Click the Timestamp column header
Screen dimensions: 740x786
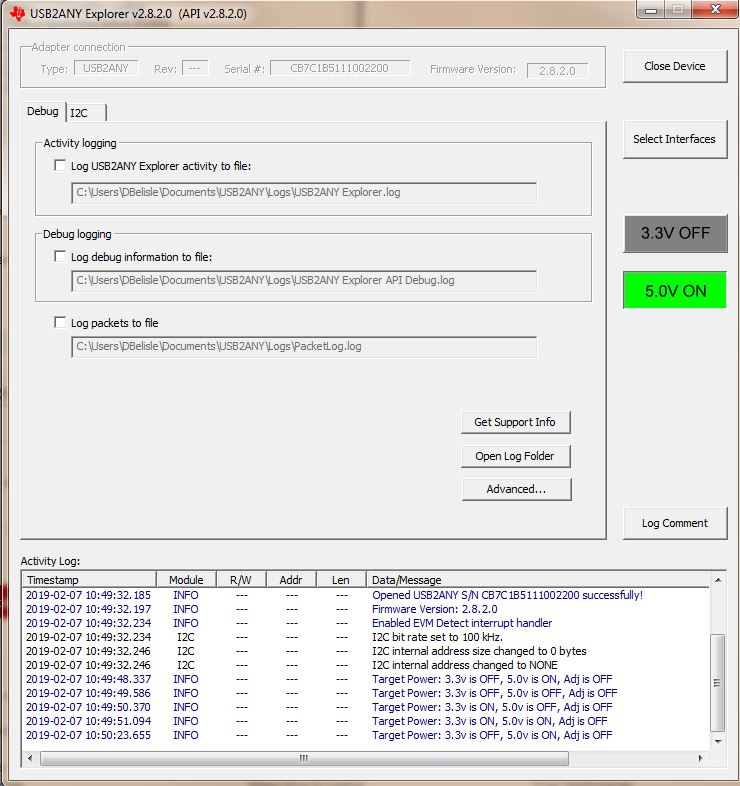pos(89,580)
